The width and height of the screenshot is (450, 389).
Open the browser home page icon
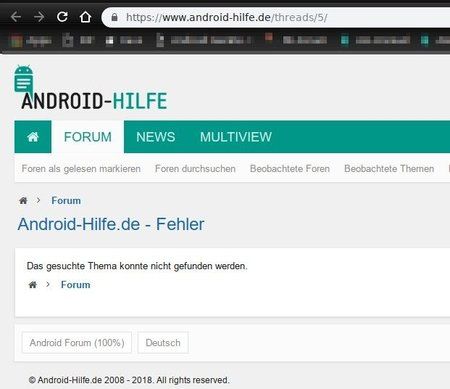85,17
